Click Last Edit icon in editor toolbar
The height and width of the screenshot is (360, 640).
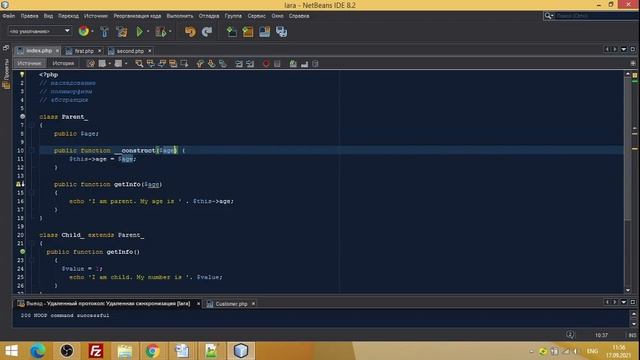click(91, 63)
